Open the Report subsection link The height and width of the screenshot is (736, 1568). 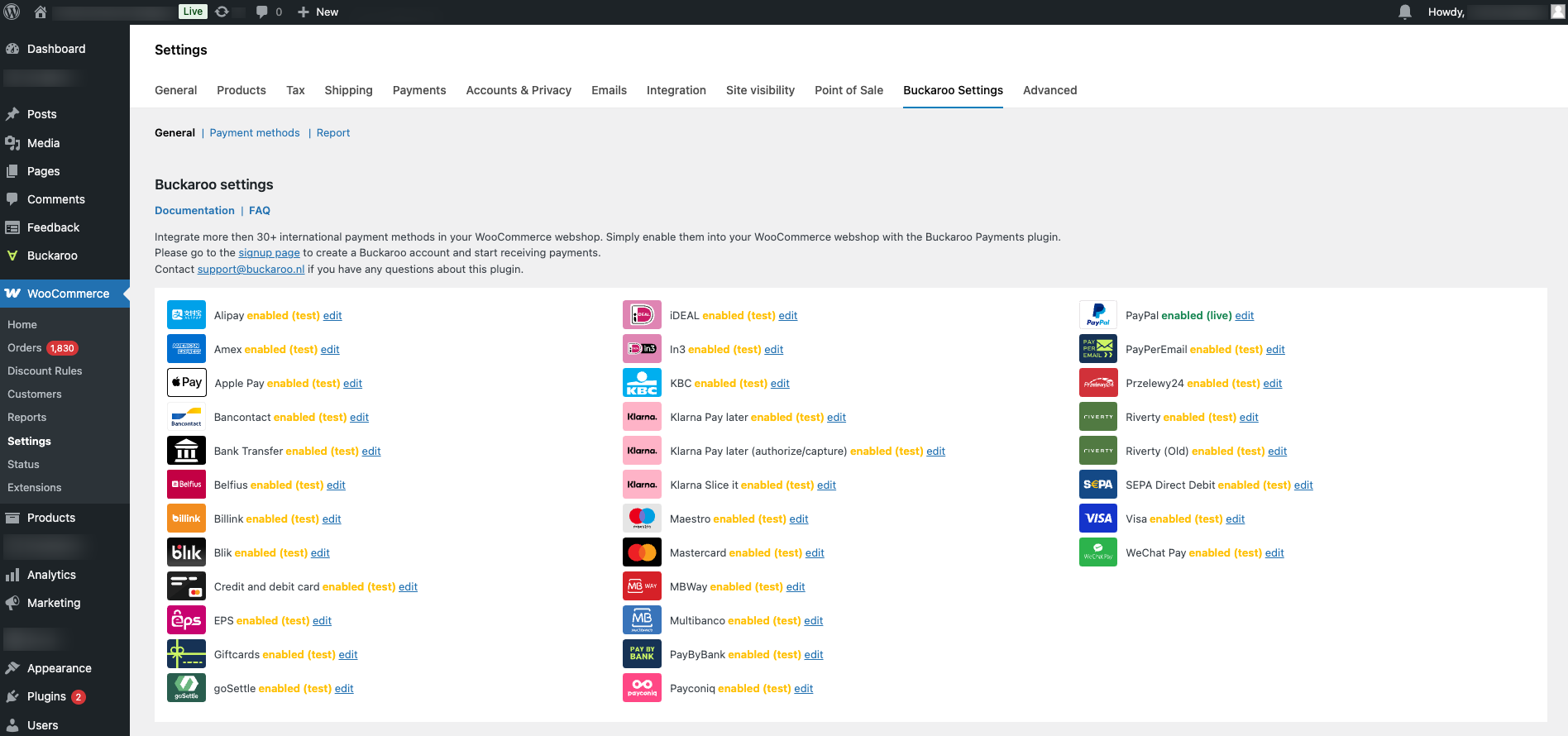pyautogui.click(x=333, y=132)
